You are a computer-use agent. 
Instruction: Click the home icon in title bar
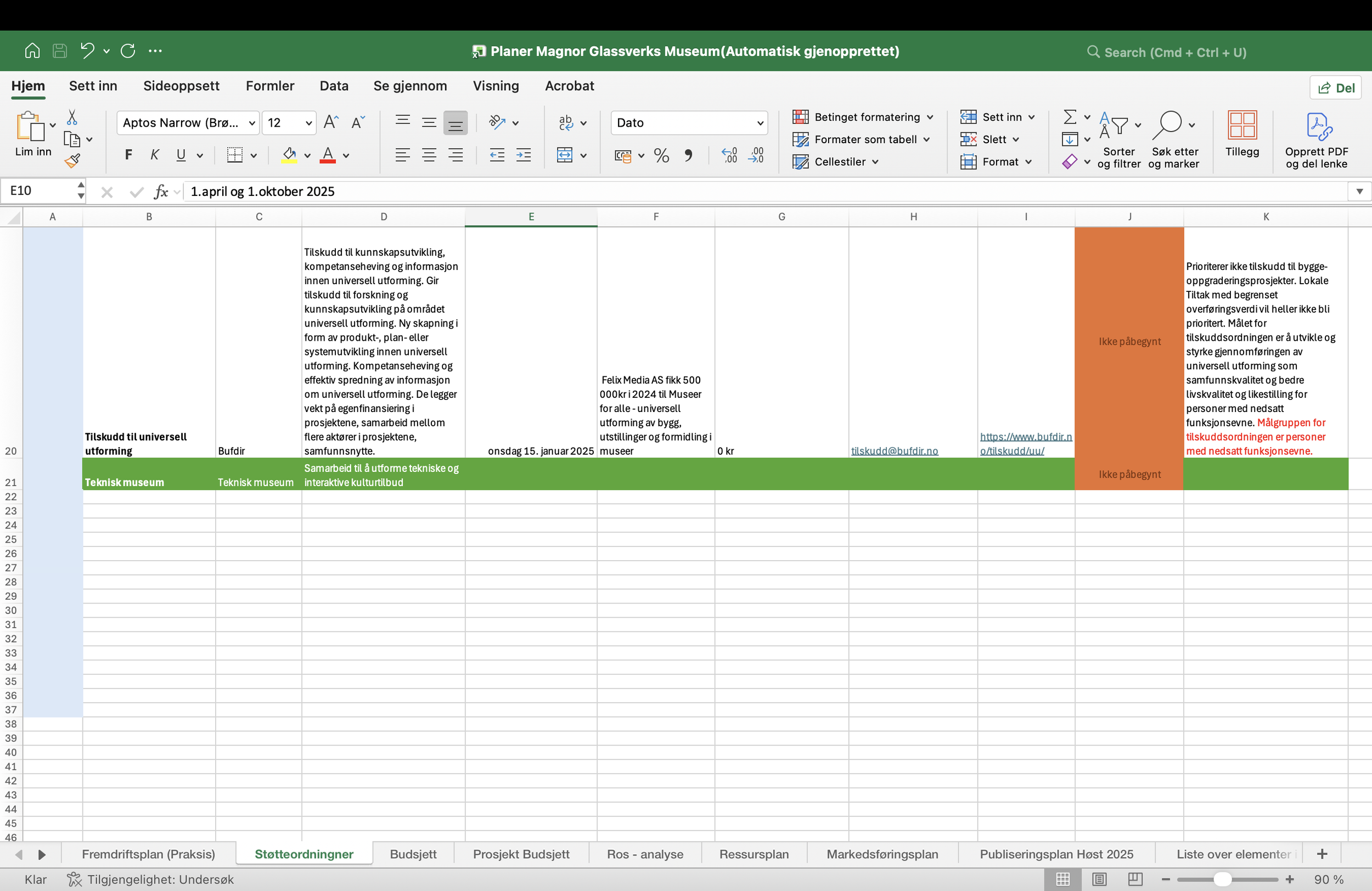32,50
